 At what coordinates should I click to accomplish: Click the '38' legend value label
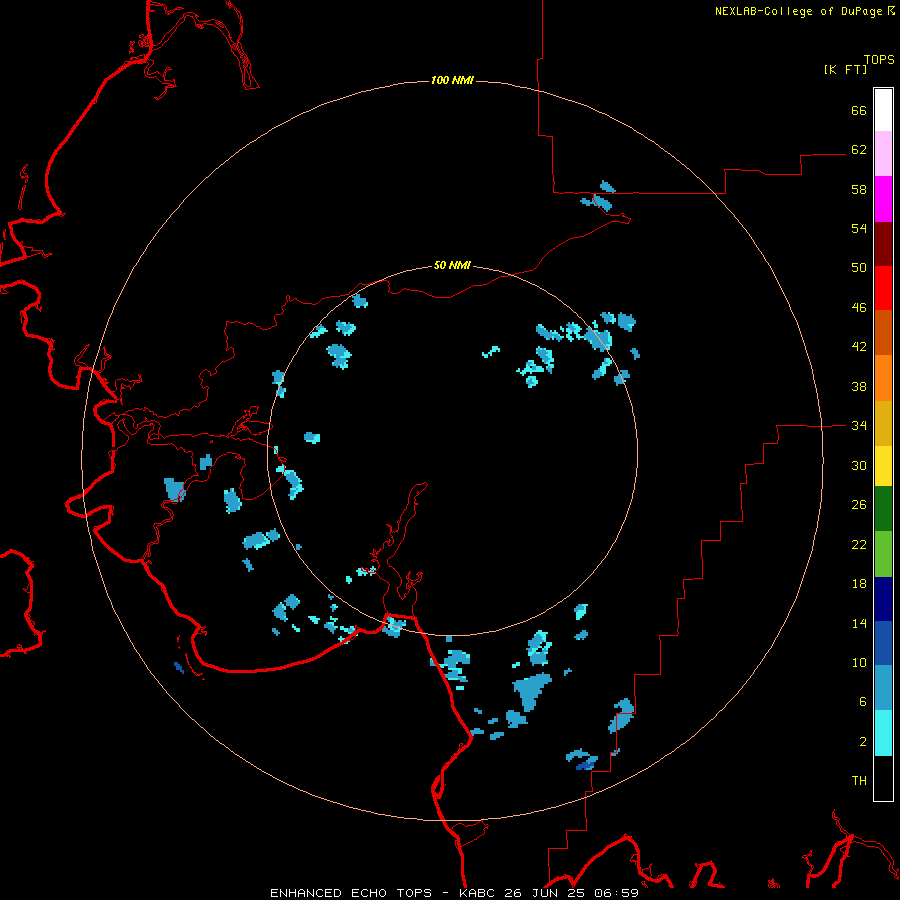pos(859,387)
